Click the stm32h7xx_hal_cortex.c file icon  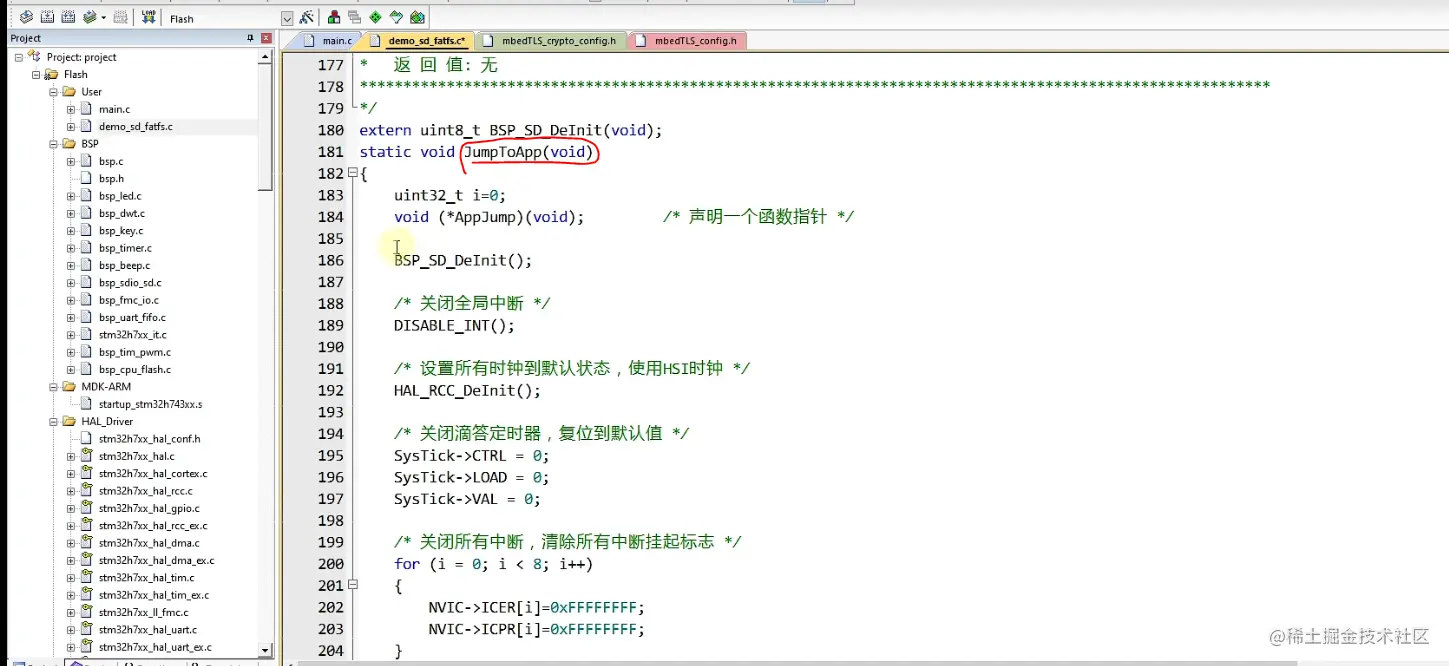[x=86, y=473]
